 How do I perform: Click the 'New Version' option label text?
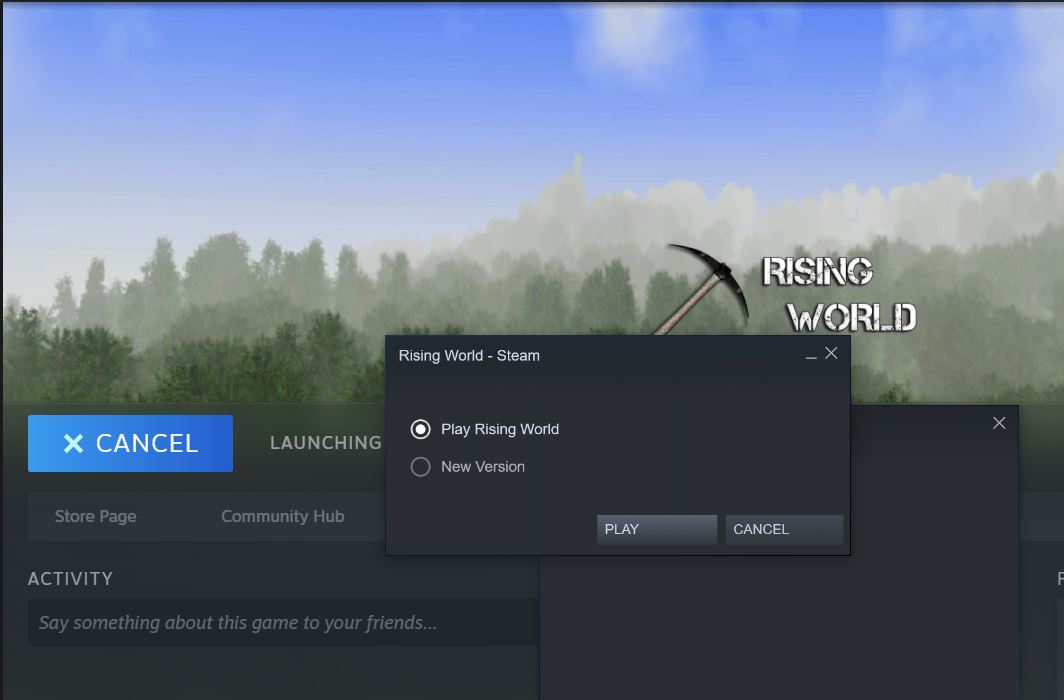tap(483, 467)
